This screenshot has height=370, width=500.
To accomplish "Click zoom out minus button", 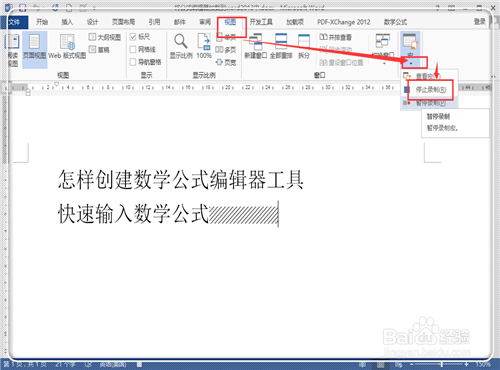I will 412,365.
